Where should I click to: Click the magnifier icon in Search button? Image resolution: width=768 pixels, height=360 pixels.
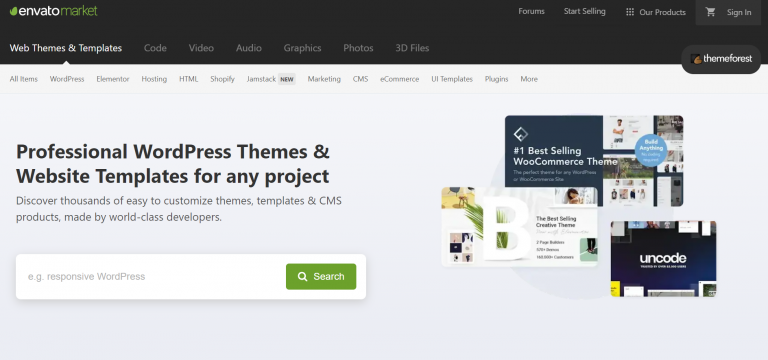pyautogui.click(x=302, y=277)
